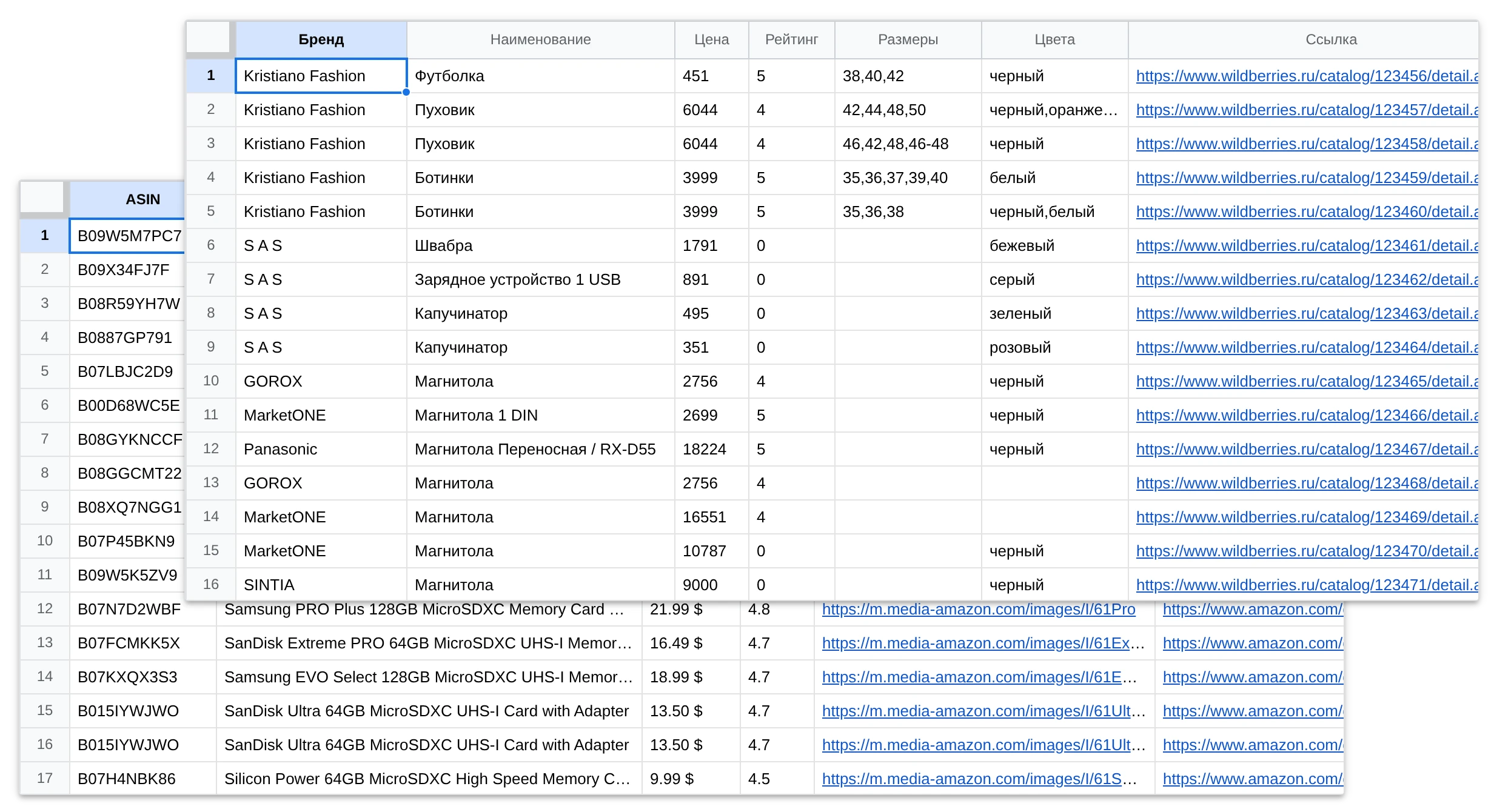The height and width of the screenshot is (812, 1494).
Task: Select the Зарядное устройство 1 USB cell
Action: click(x=540, y=279)
